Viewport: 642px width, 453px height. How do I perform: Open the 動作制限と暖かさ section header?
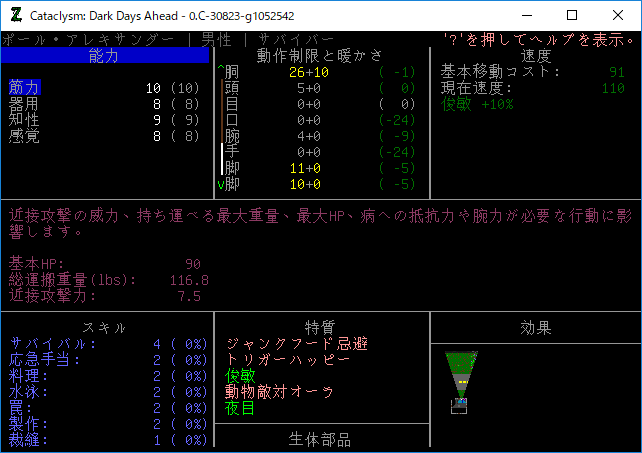click(320, 56)
